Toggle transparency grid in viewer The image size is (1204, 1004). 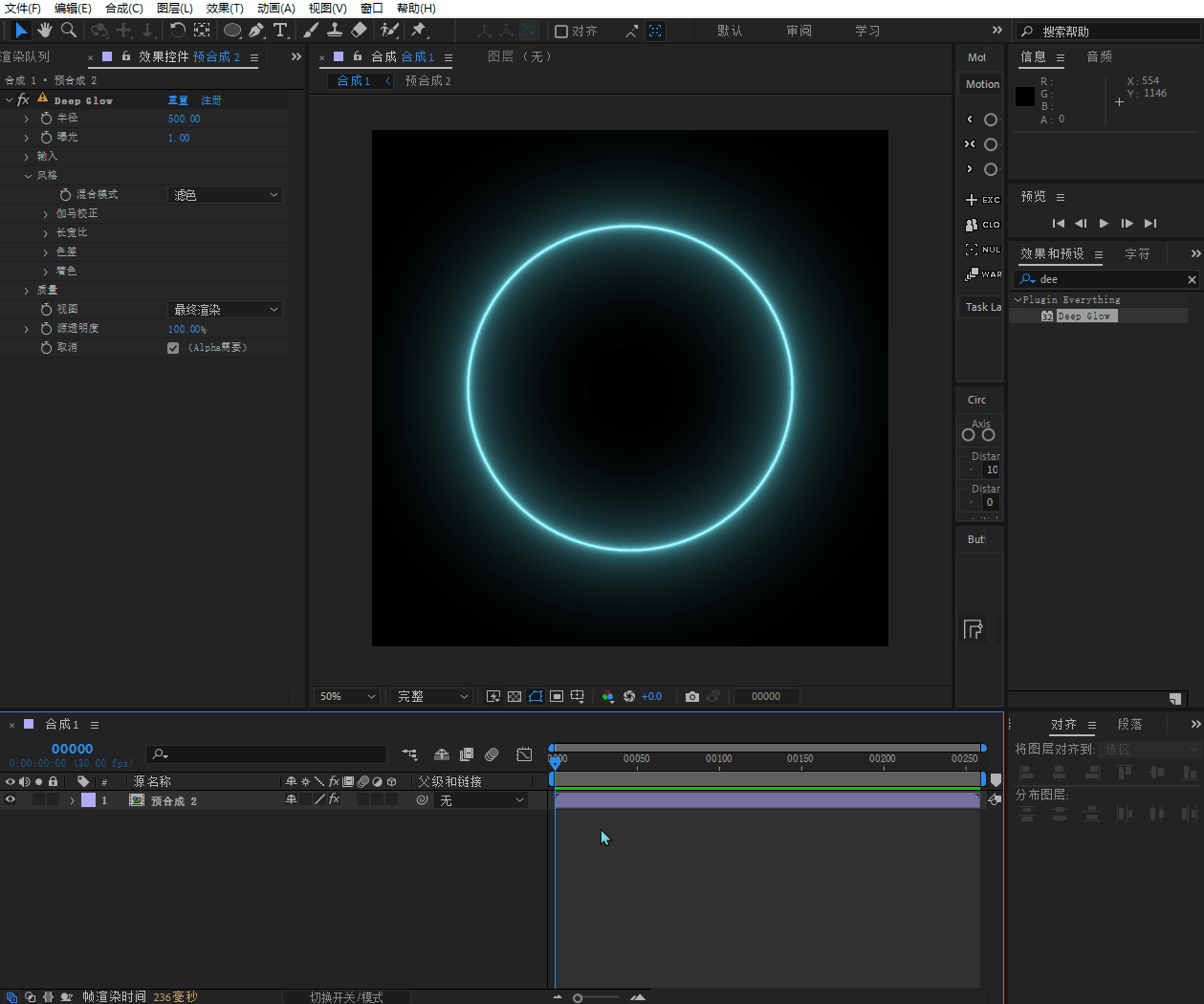click(514, 696)
